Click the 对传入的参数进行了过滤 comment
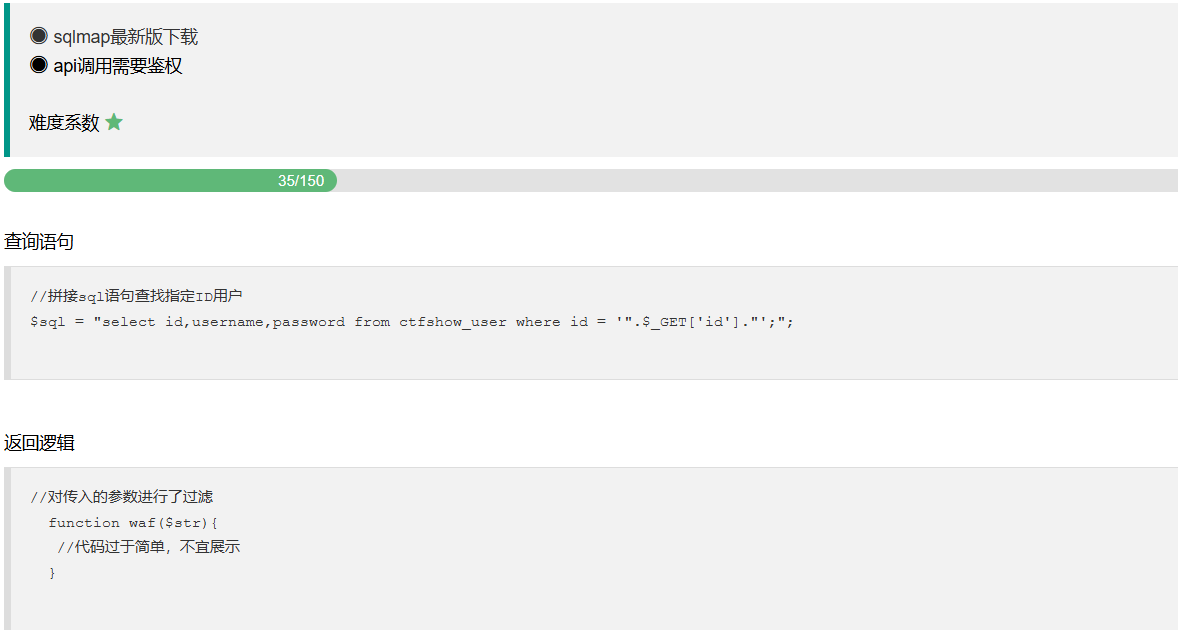This screenshot has height=630, width=1178. (x=122, y=497)
